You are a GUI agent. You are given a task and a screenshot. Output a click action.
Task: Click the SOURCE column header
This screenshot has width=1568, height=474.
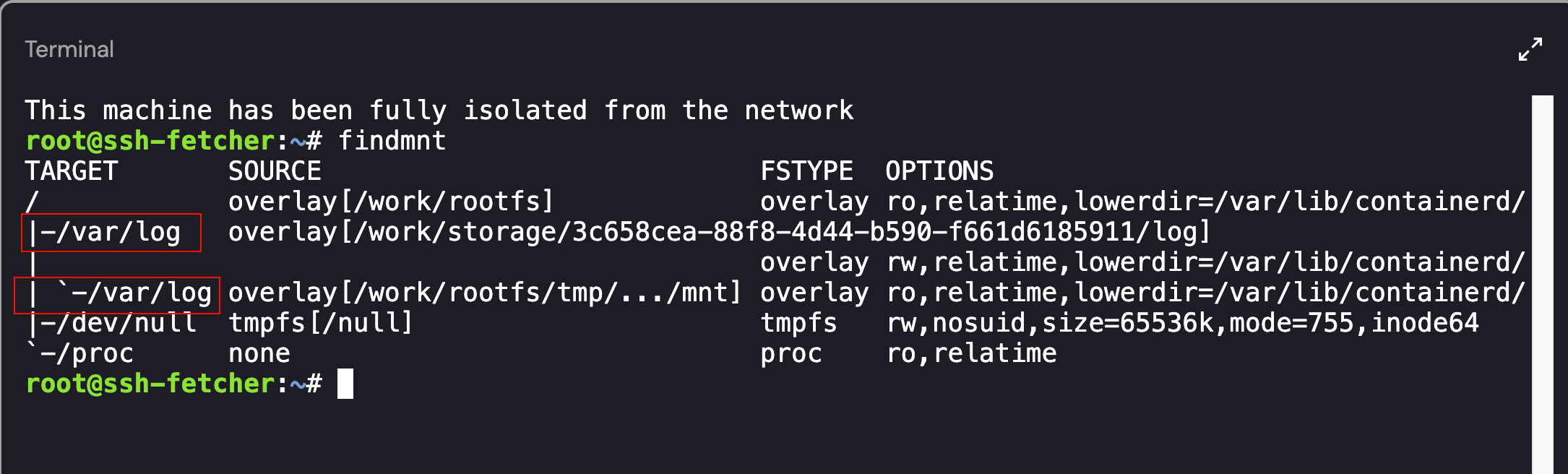click(x=275, y=171)
